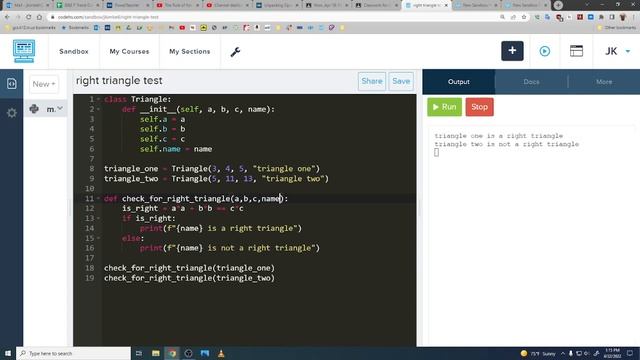Collapse the class Triangle fold arrow on line 1
640x360 pixels.
coord(98,99)
